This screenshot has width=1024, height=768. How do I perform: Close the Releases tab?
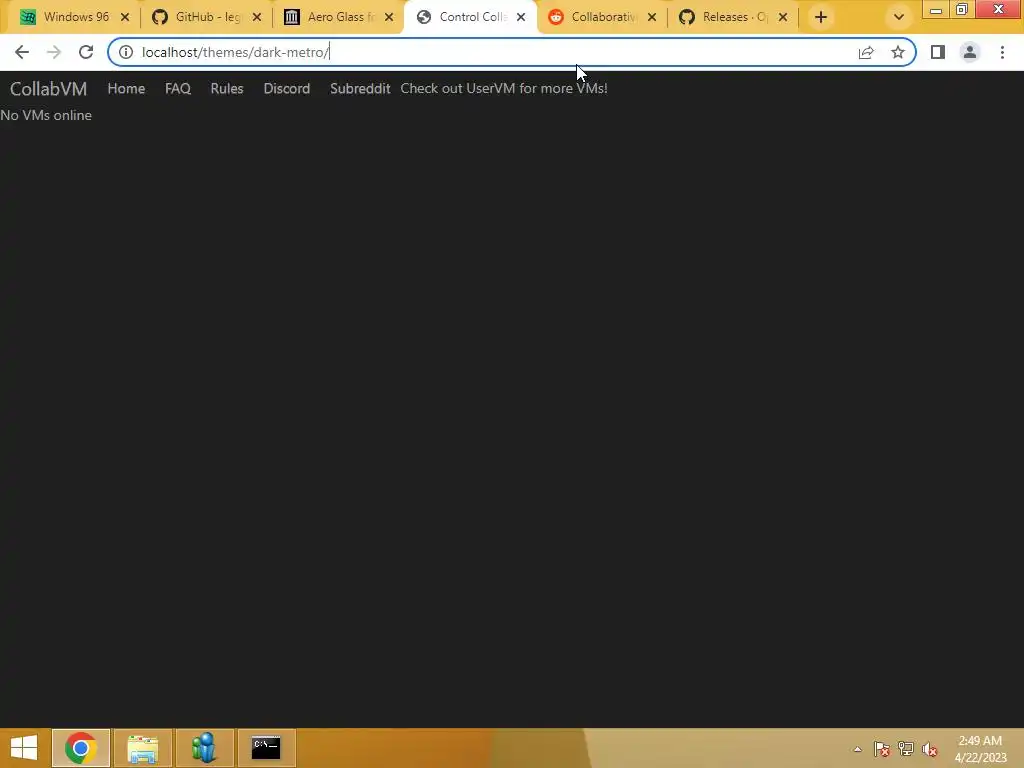click(x=783, y=17)
